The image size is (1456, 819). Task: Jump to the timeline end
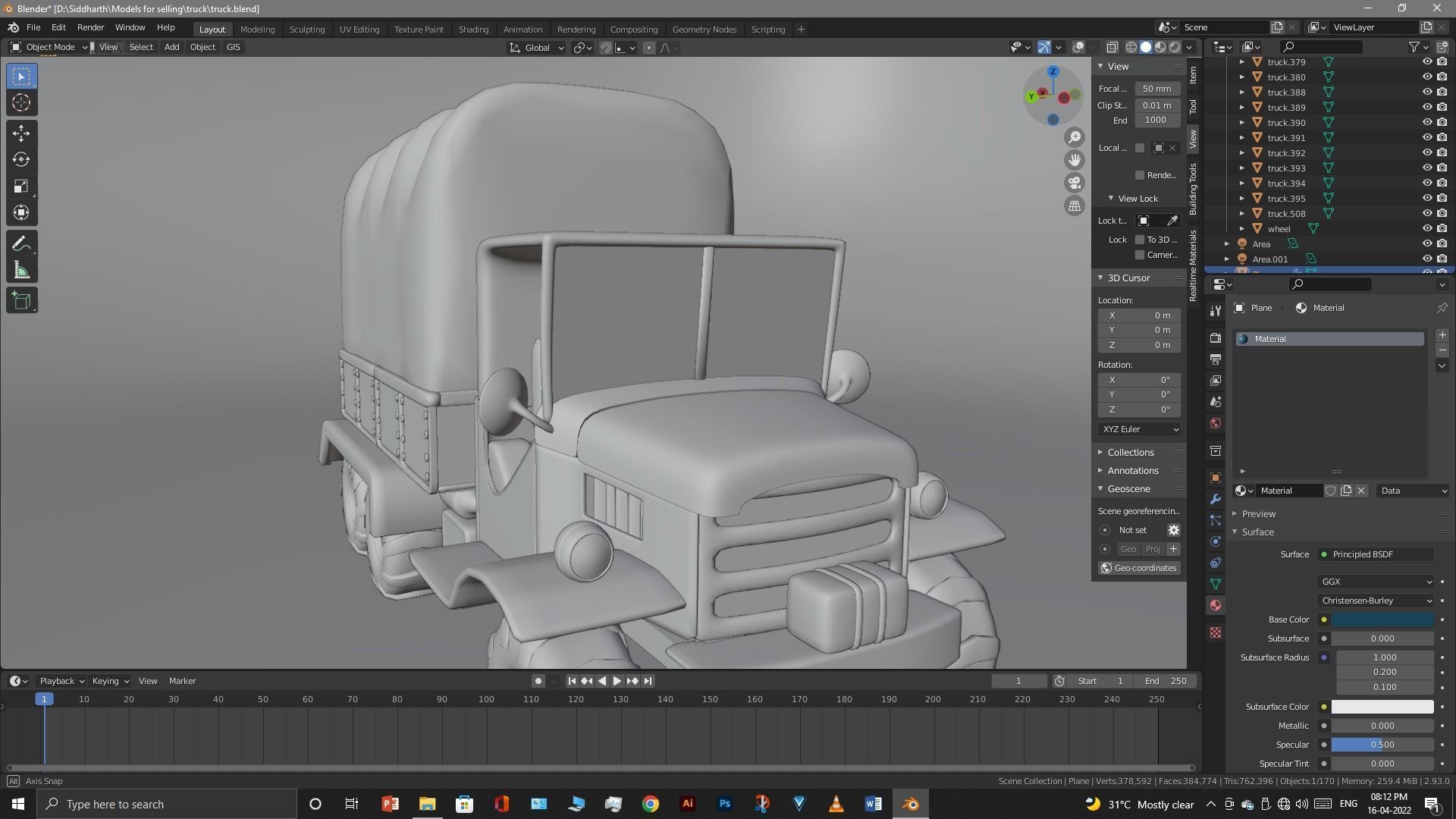pyautogui.click(x=648, y=681)
